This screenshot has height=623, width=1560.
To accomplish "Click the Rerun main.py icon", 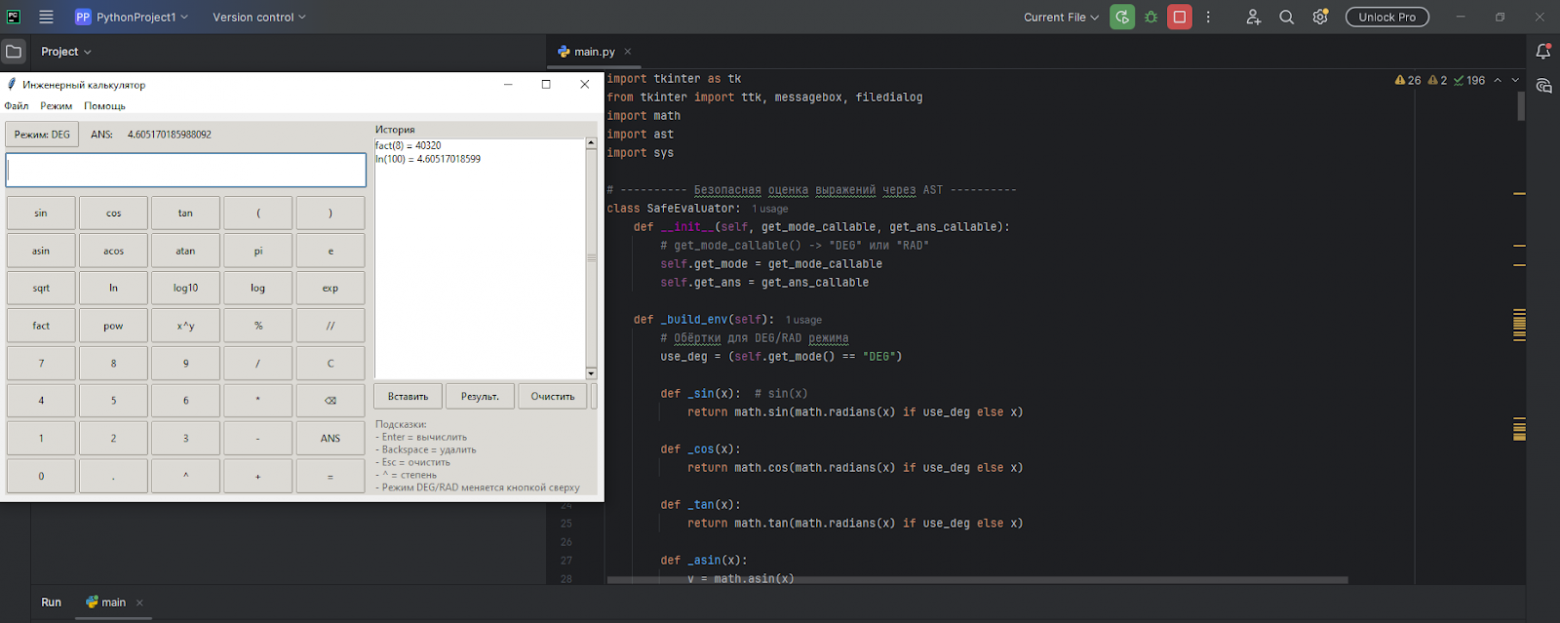I will [1122, 17].
